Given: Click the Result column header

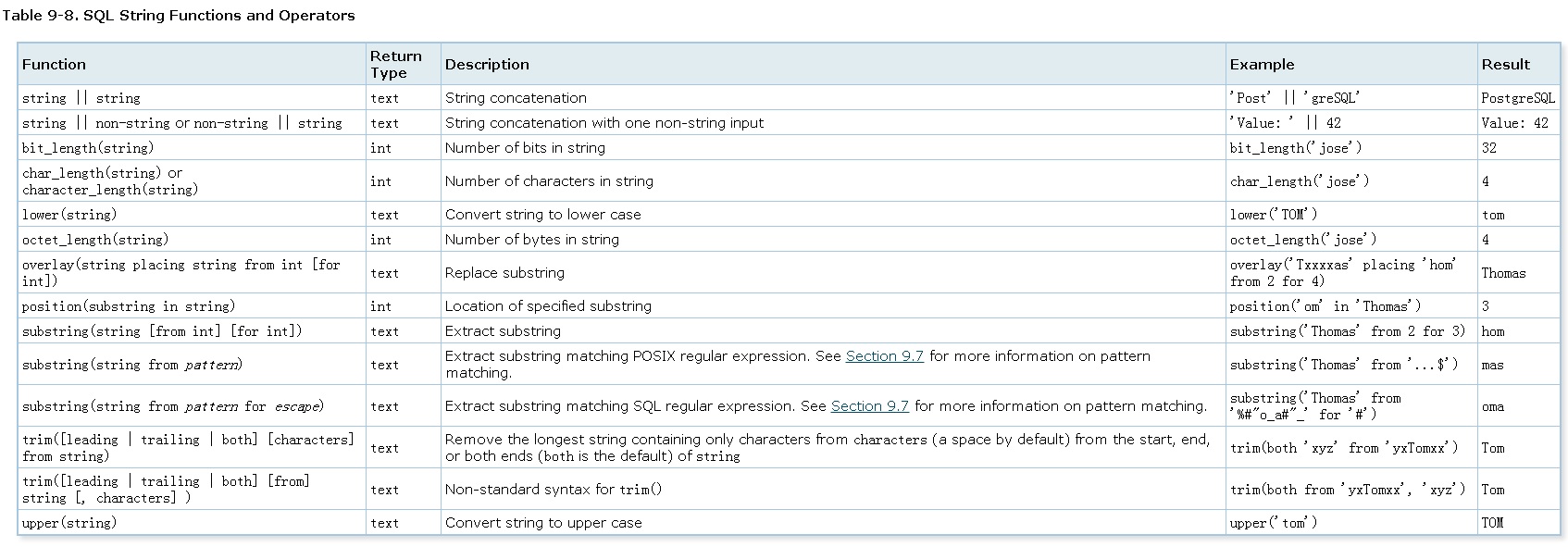Looking at the screenshot, I should [x=1505, y=65].
